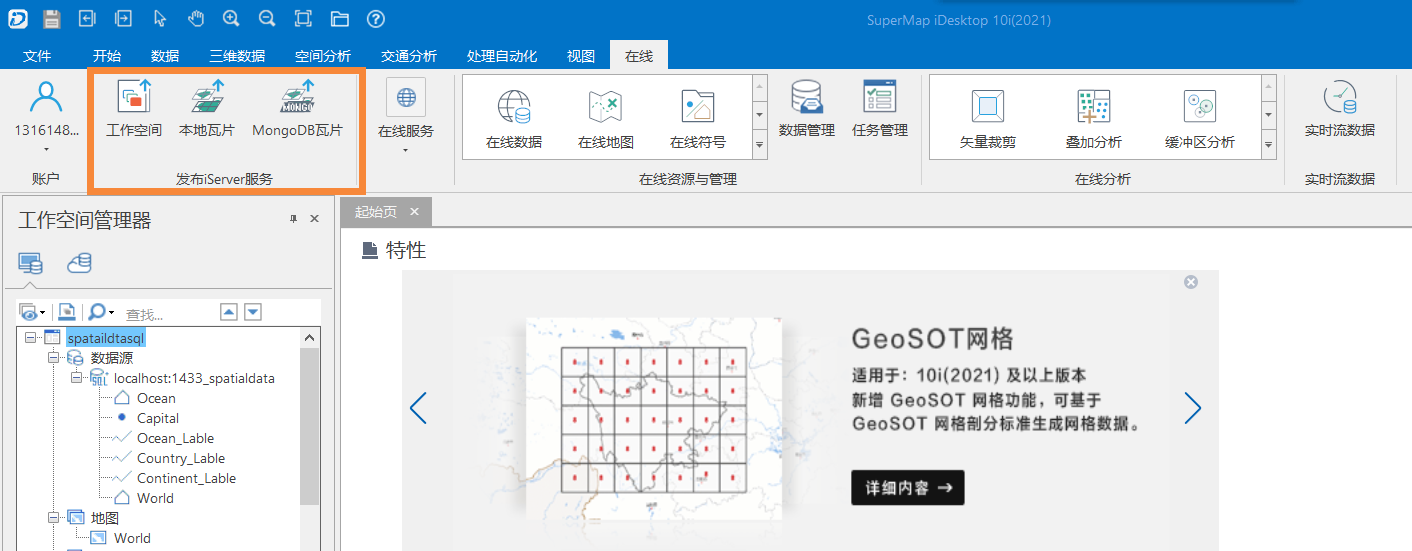Run the 矢量裁剪 vector clip analysis
This screenshot has width=1412, height=551.
click(x=988, y=118)
